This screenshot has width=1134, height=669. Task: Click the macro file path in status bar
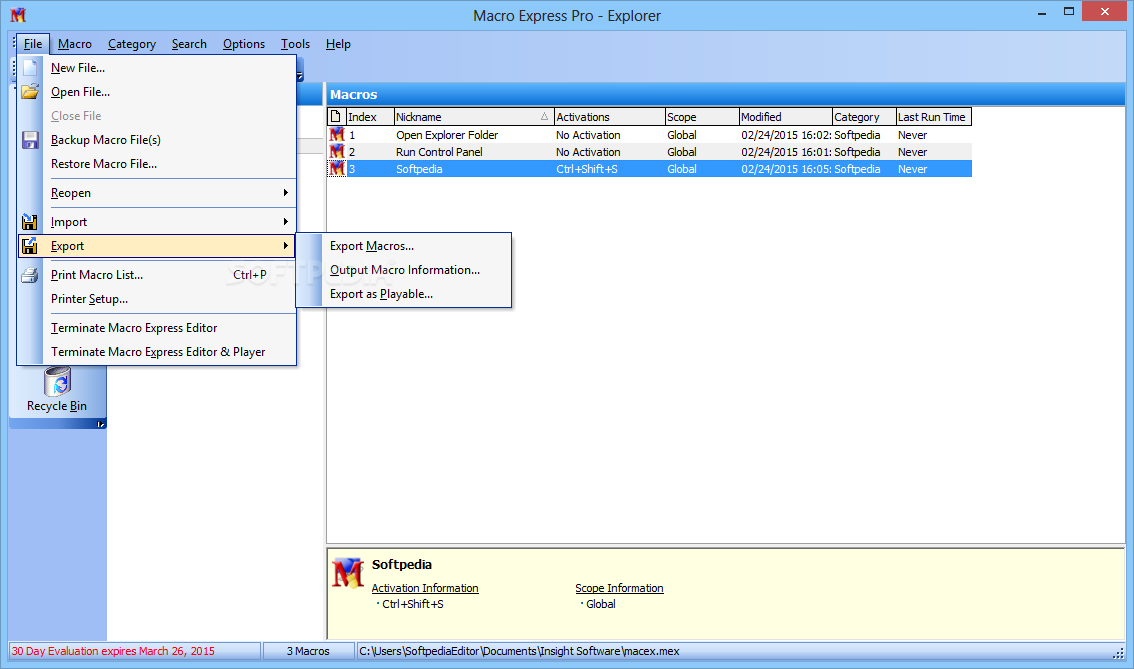[x=519, y=651]
